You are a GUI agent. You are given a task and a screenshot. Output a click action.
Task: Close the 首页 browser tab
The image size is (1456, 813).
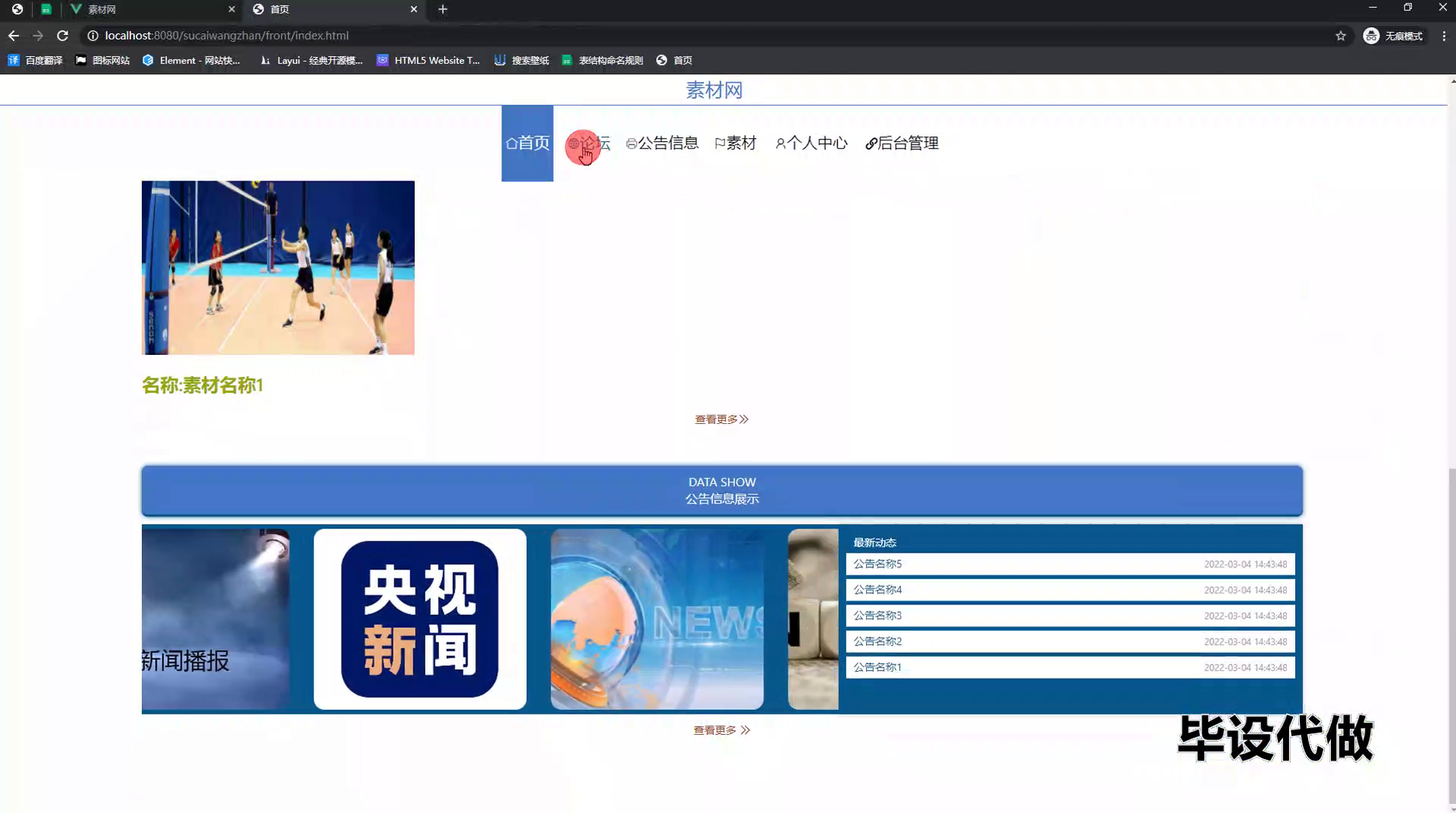413,9
